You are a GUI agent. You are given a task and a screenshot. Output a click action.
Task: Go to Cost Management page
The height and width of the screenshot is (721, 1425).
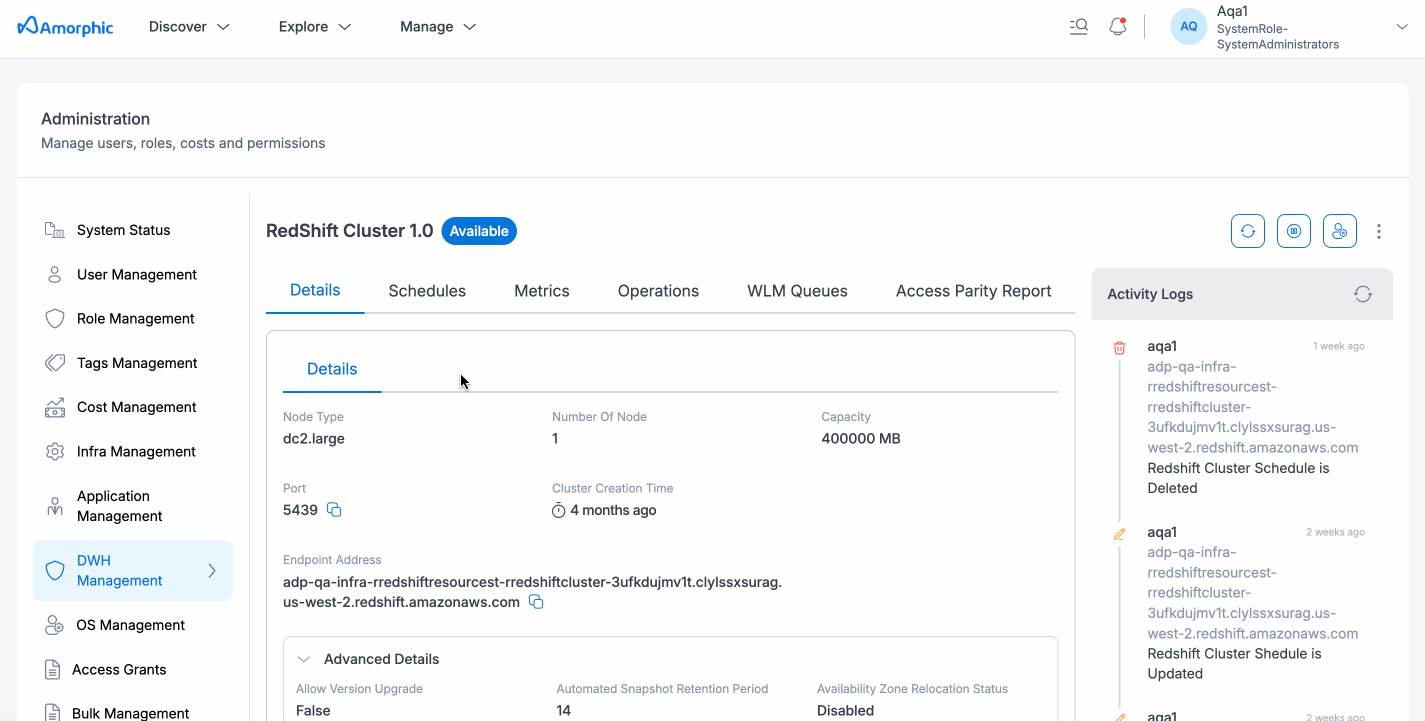pos(137,407)
